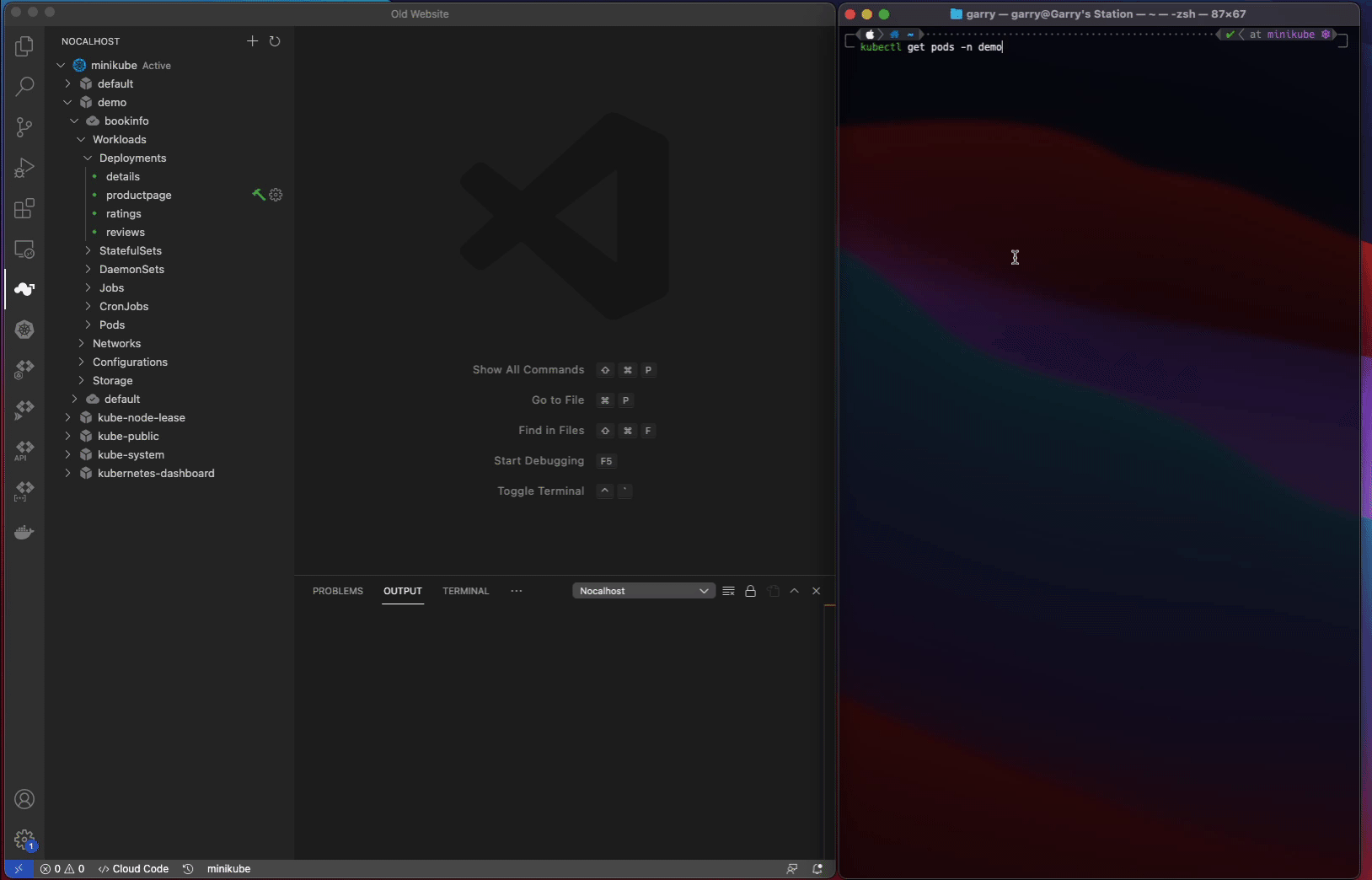Expand the kube-system namespace
The height and width of the screenshot is (880, 1372).
tap(67, 454)
